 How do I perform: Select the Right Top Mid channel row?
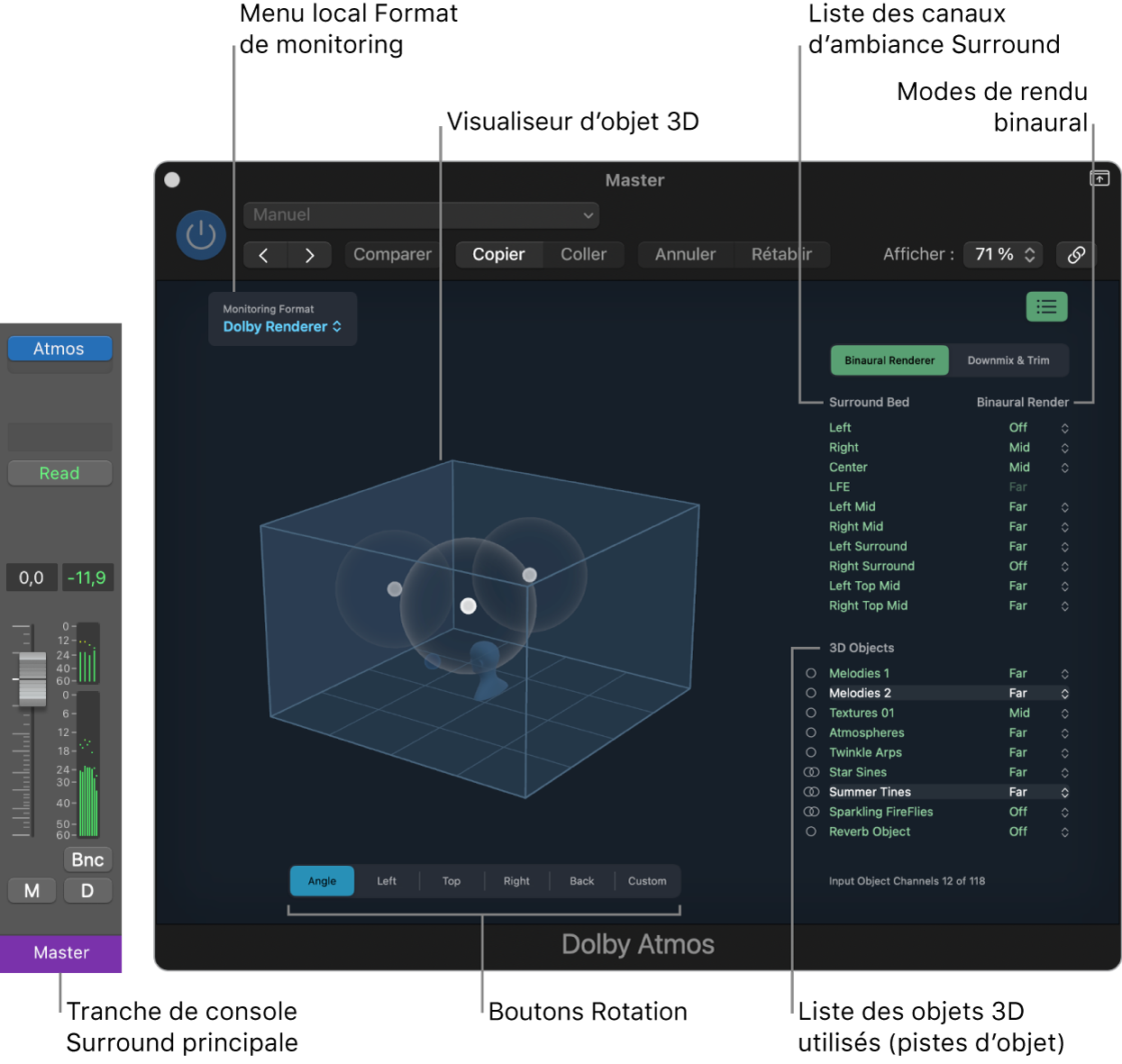pos(949,605)
